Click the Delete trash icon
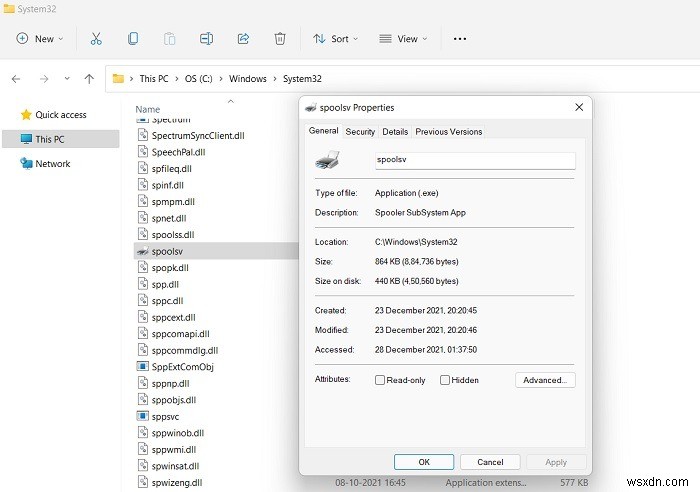 point(279,39)
